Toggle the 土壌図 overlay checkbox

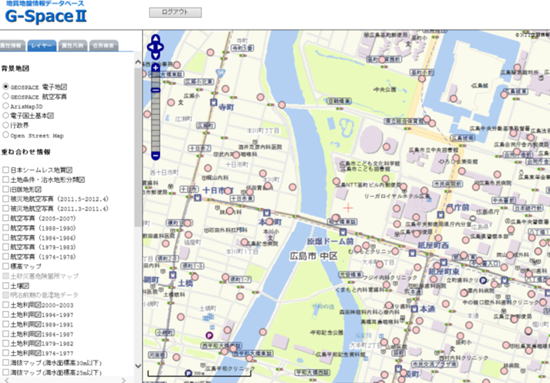[6, 285]
